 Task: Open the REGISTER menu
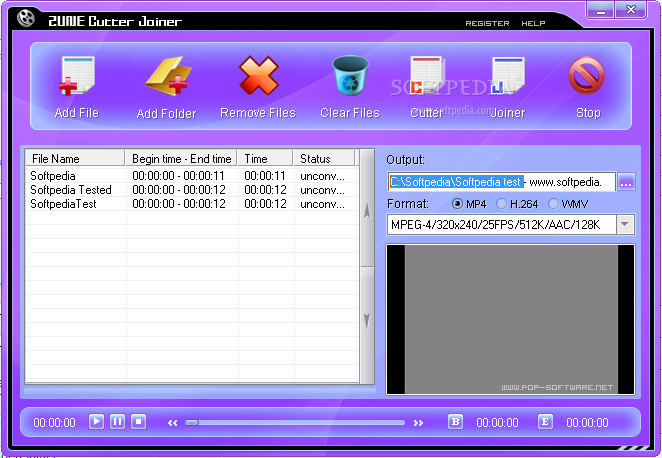[x=487, y=24]
